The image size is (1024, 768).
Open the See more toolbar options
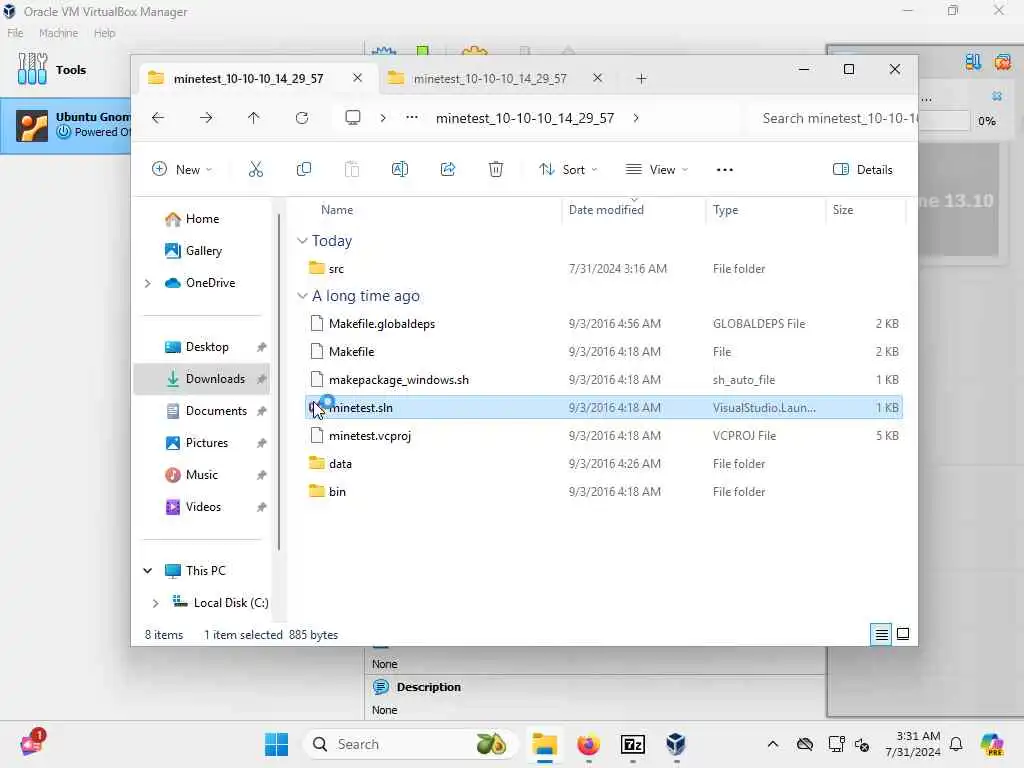(x=724, y=170)
